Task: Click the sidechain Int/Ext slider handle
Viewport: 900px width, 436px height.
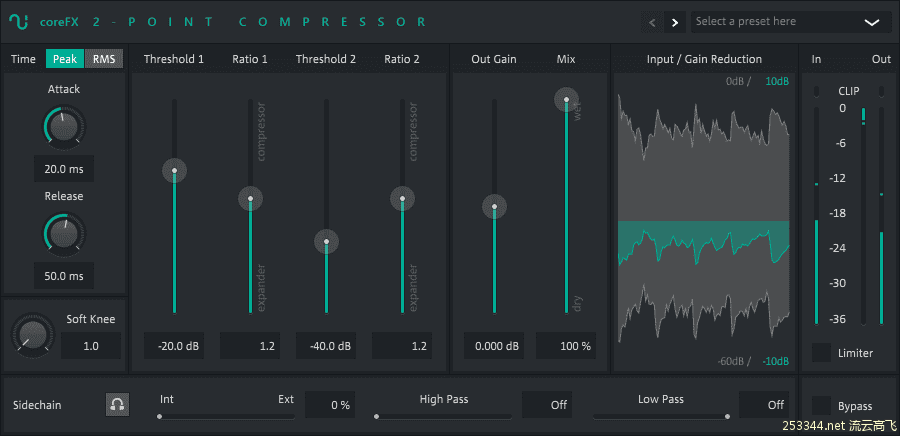Action: pyautogui.click(x=160, y=416)
